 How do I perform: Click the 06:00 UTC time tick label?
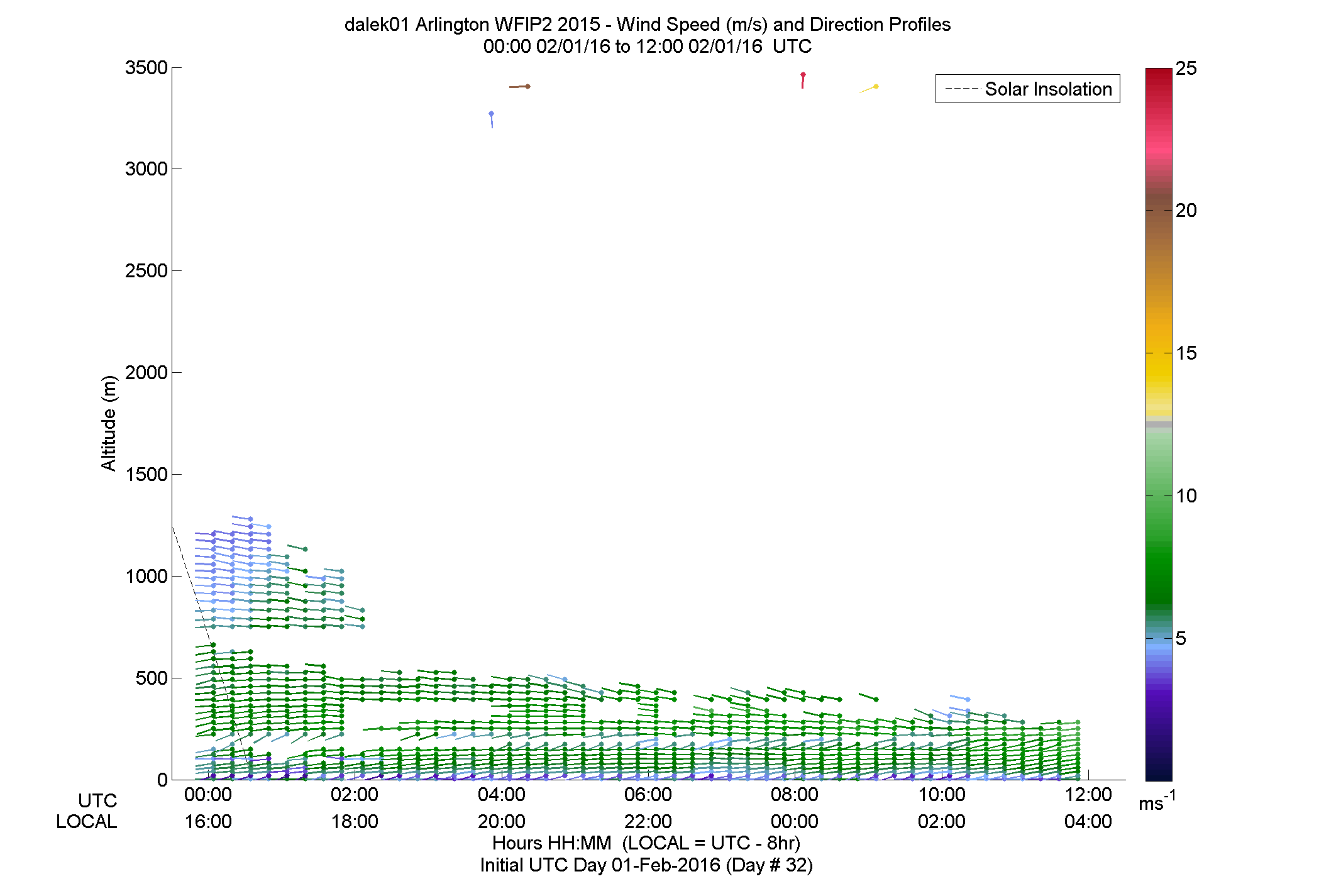[648, 795]
